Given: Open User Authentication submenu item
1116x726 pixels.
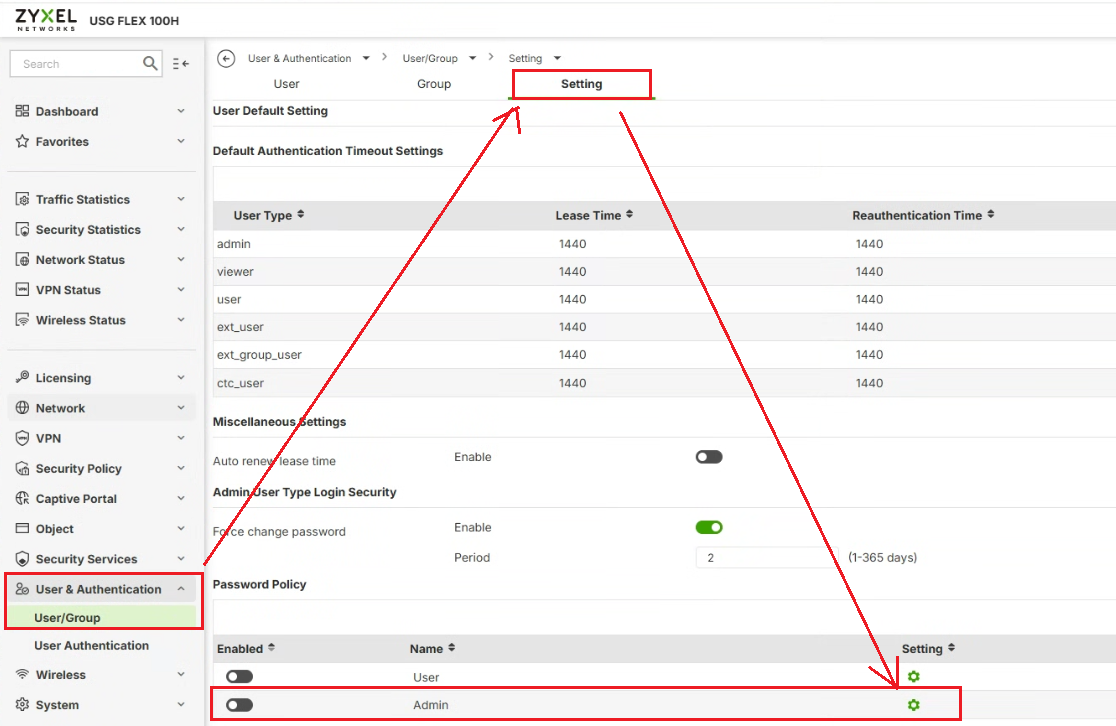Looking at the screenshot, I should (x=91, y=646).
